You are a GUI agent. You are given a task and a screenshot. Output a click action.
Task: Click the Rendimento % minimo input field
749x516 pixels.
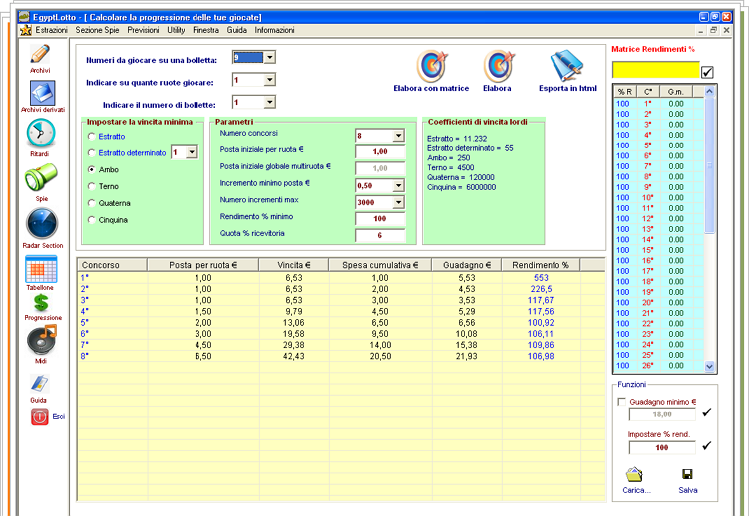(x=380, y=218)
